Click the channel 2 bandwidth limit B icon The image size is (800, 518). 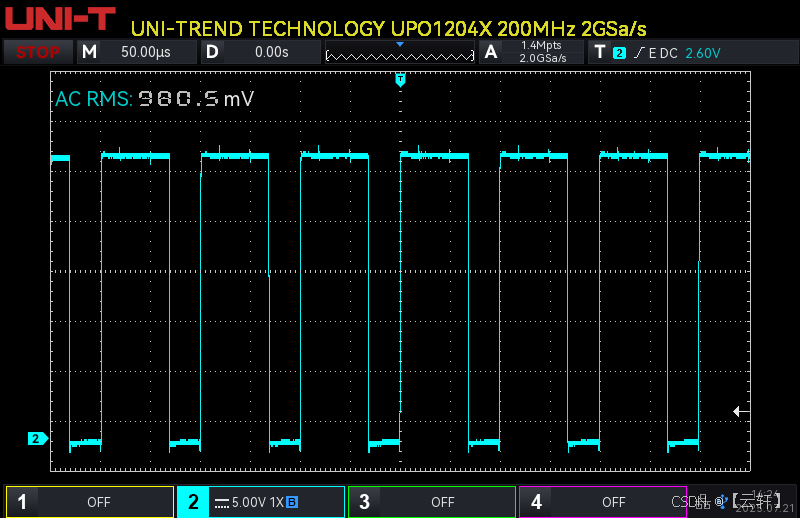[x=291, y=502]
